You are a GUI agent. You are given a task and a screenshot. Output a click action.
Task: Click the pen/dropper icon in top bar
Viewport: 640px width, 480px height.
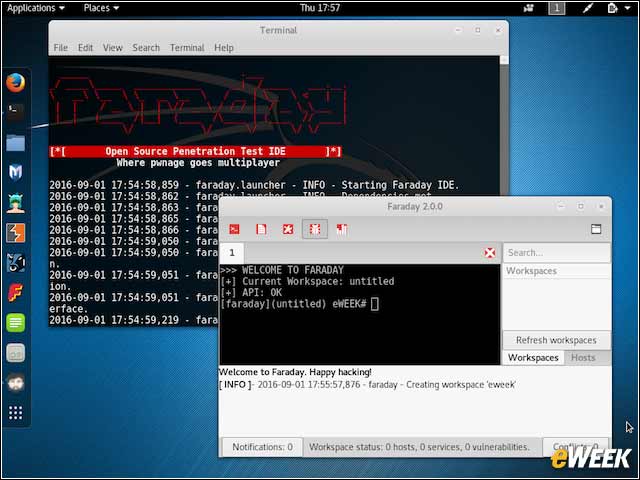587,8
